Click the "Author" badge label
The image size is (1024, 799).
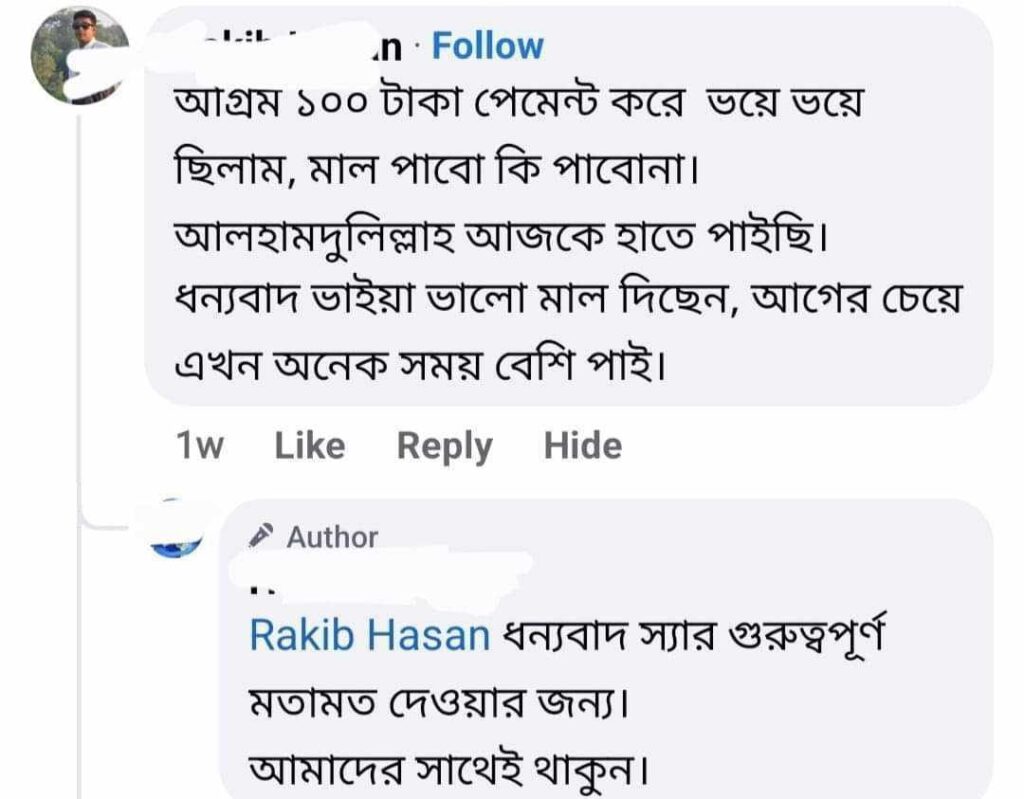point(332,537)
